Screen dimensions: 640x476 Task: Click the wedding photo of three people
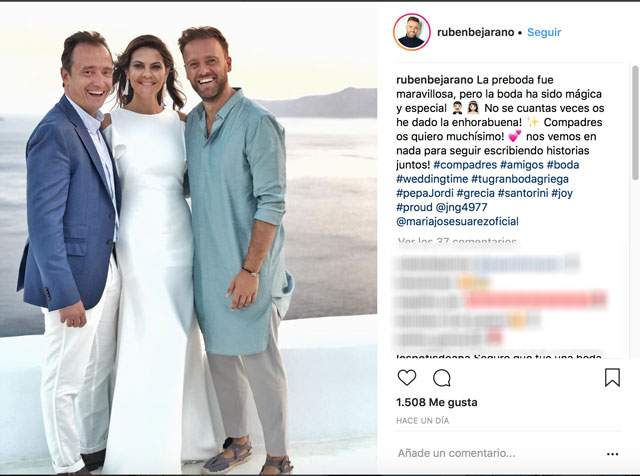pyautogui.click(x=188, y=239)
